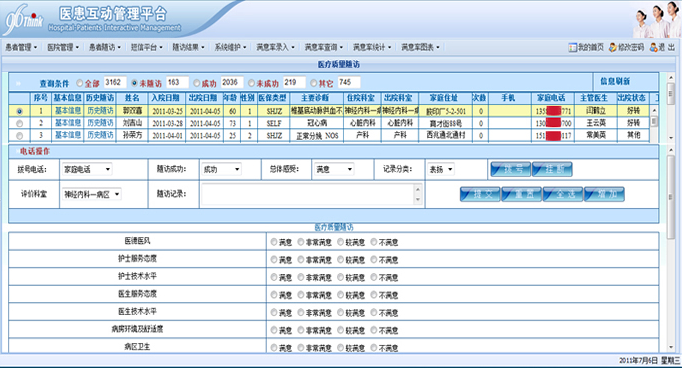This screenshot has width=682, height=368.
Task: Click patient table scrollbar down arrow
Action: [x=654, y=138]
